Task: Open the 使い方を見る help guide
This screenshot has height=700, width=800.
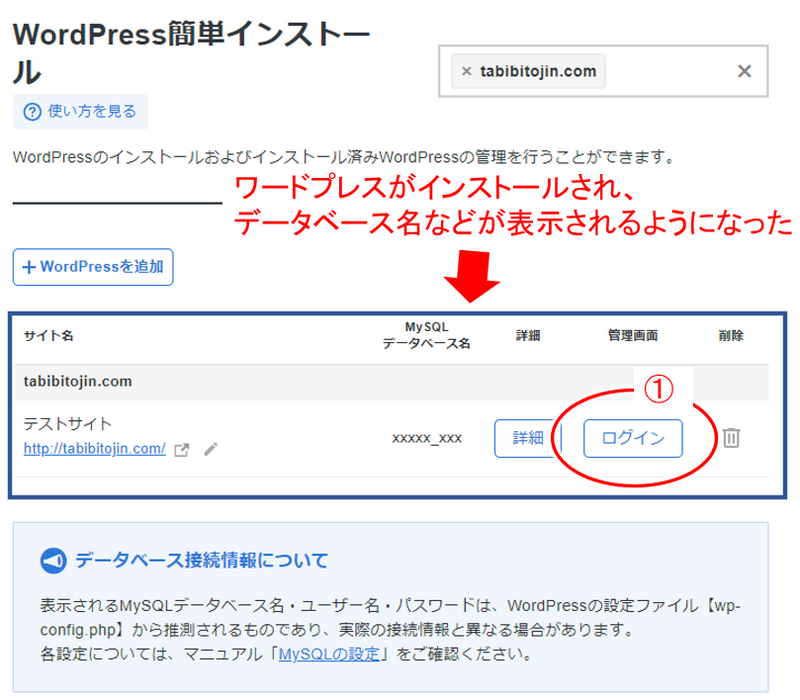Action: coord(81,111)
